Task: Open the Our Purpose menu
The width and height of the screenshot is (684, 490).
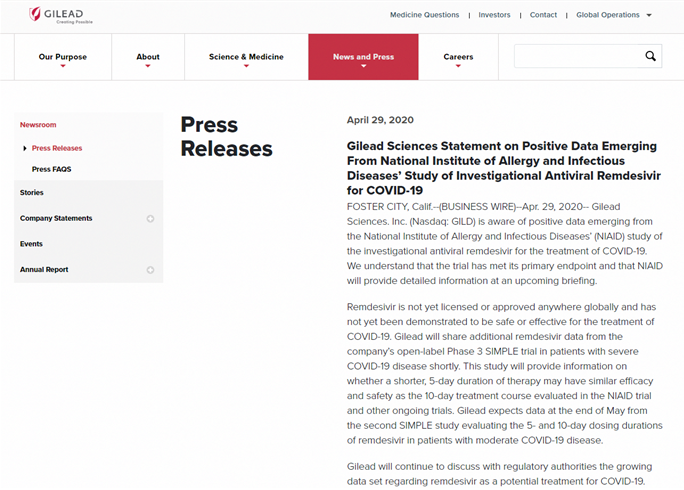Action: coord(63,57)
